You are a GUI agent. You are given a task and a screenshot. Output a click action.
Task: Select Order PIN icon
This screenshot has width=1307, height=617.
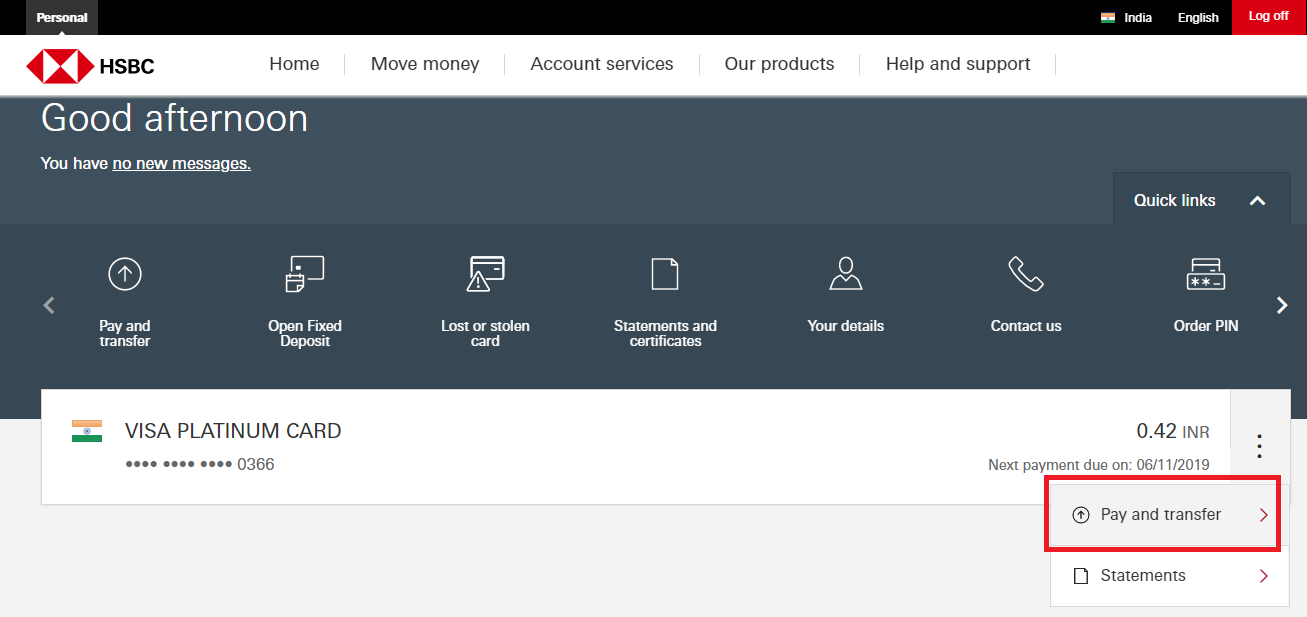pos(1206,273)
